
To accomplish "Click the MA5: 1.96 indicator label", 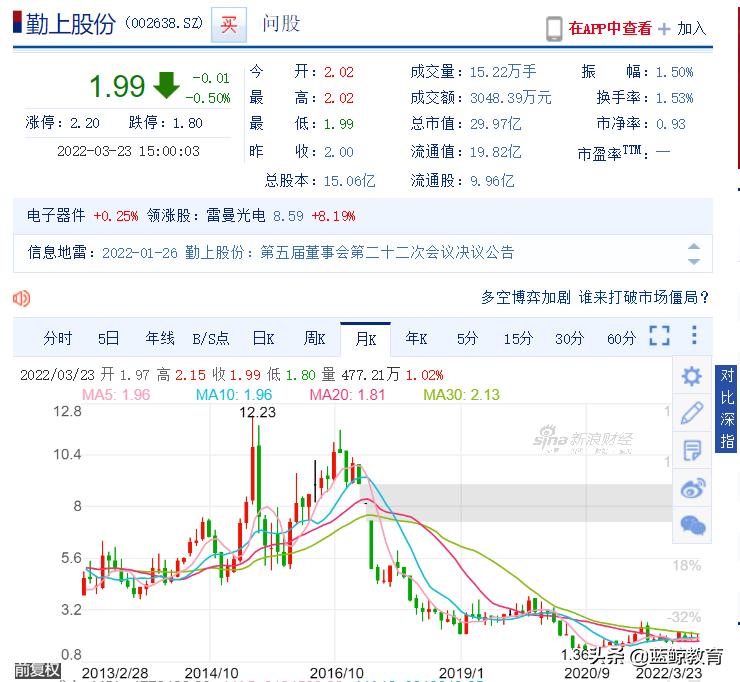I will [x=116, y=395].
